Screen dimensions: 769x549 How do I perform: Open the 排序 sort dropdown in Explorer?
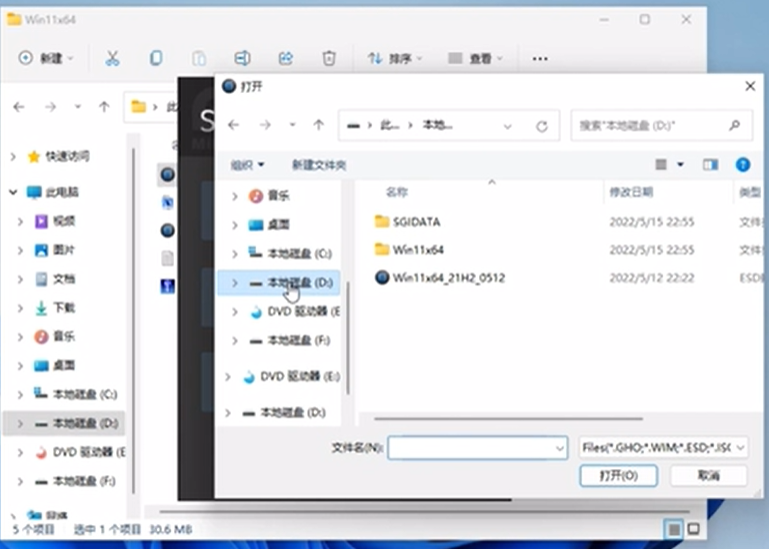(x=395, y=59)
